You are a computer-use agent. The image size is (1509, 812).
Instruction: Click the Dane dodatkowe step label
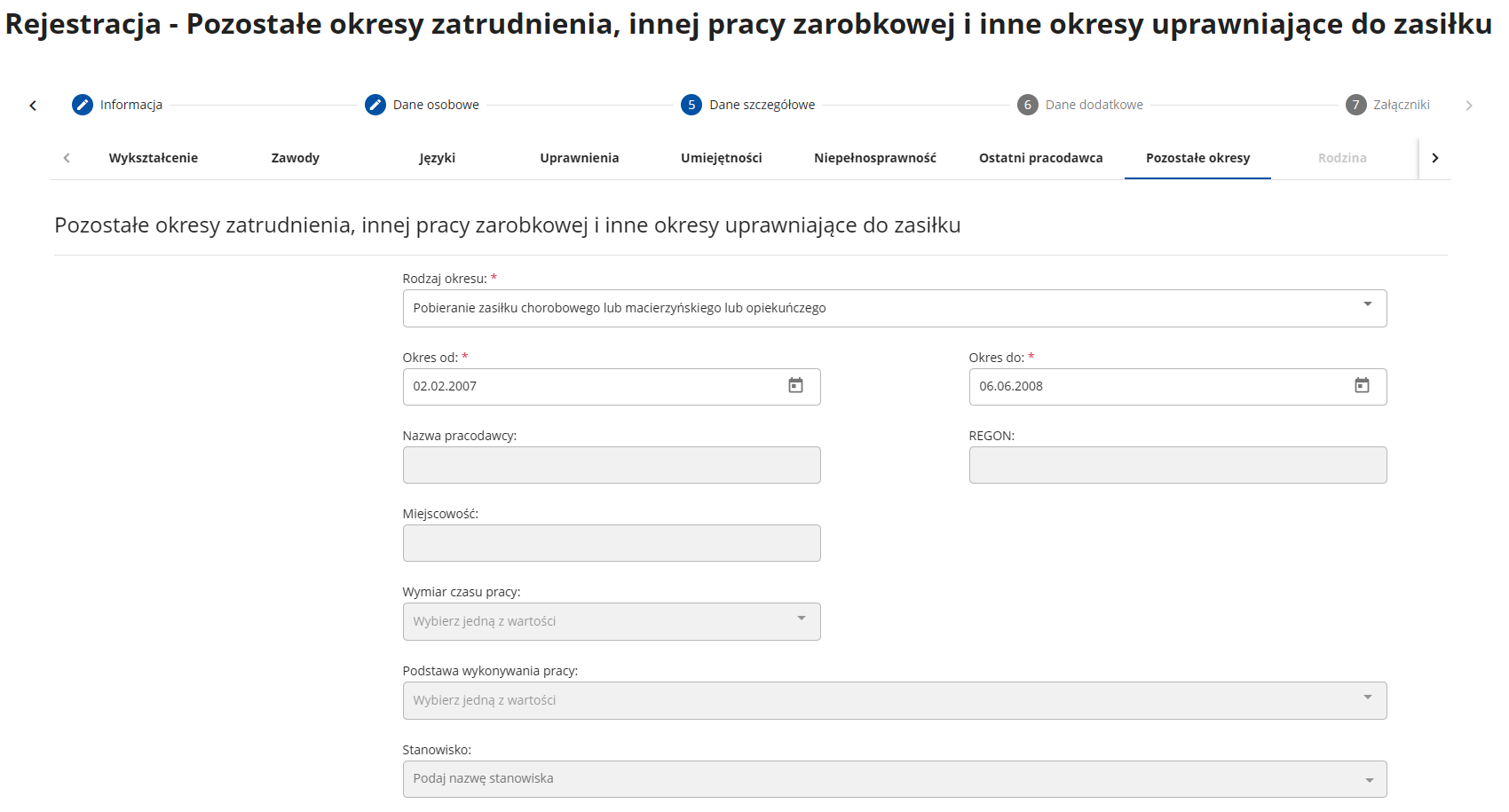[x=1094, y=105]
